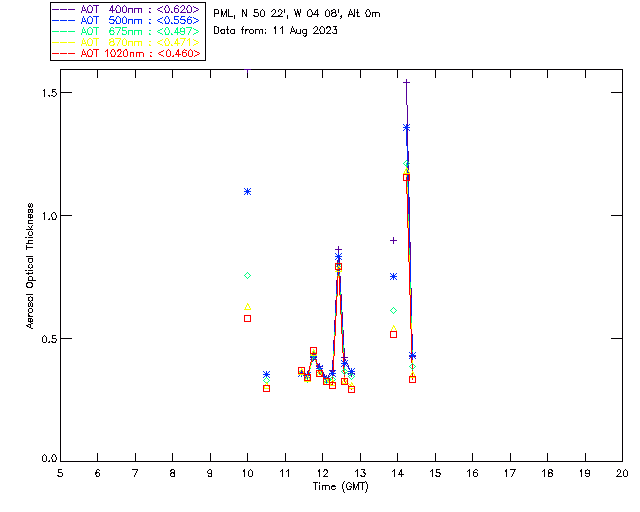Screen dimensions: 640x512
Task: Click the AOT 500nm legend entry
Action: 127,20
